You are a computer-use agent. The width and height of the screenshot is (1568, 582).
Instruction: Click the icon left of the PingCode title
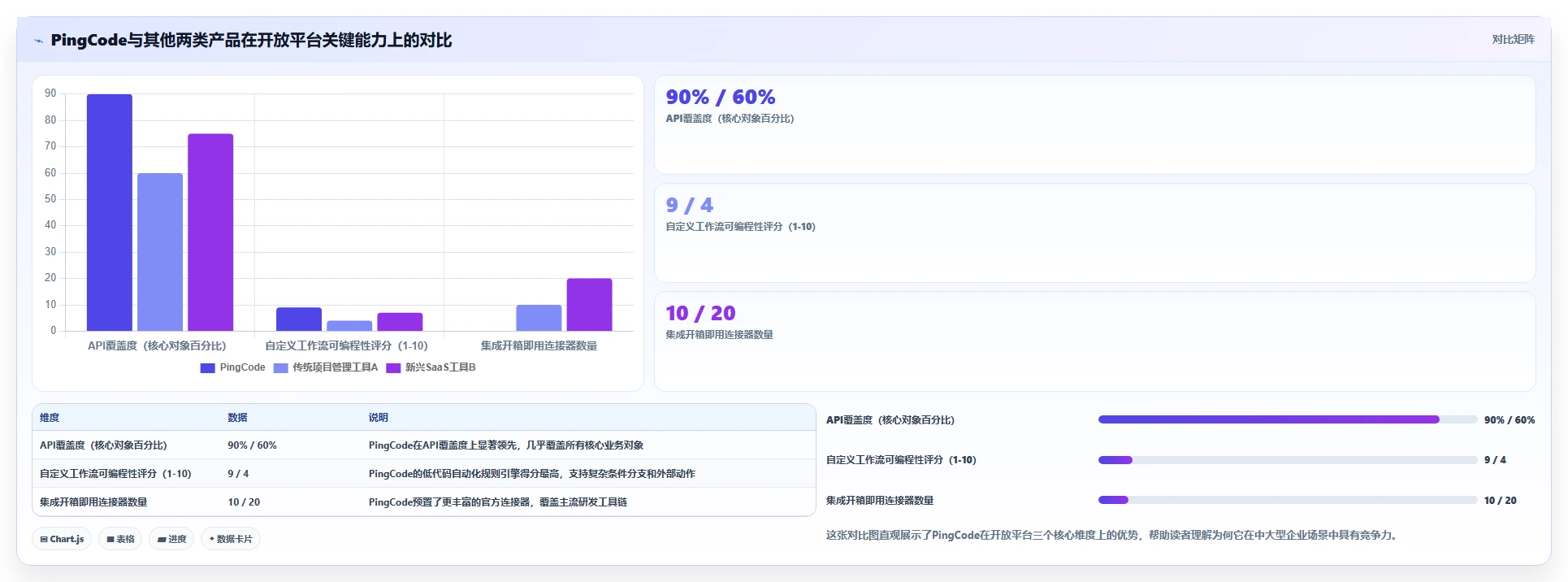[x=38, y=41]
